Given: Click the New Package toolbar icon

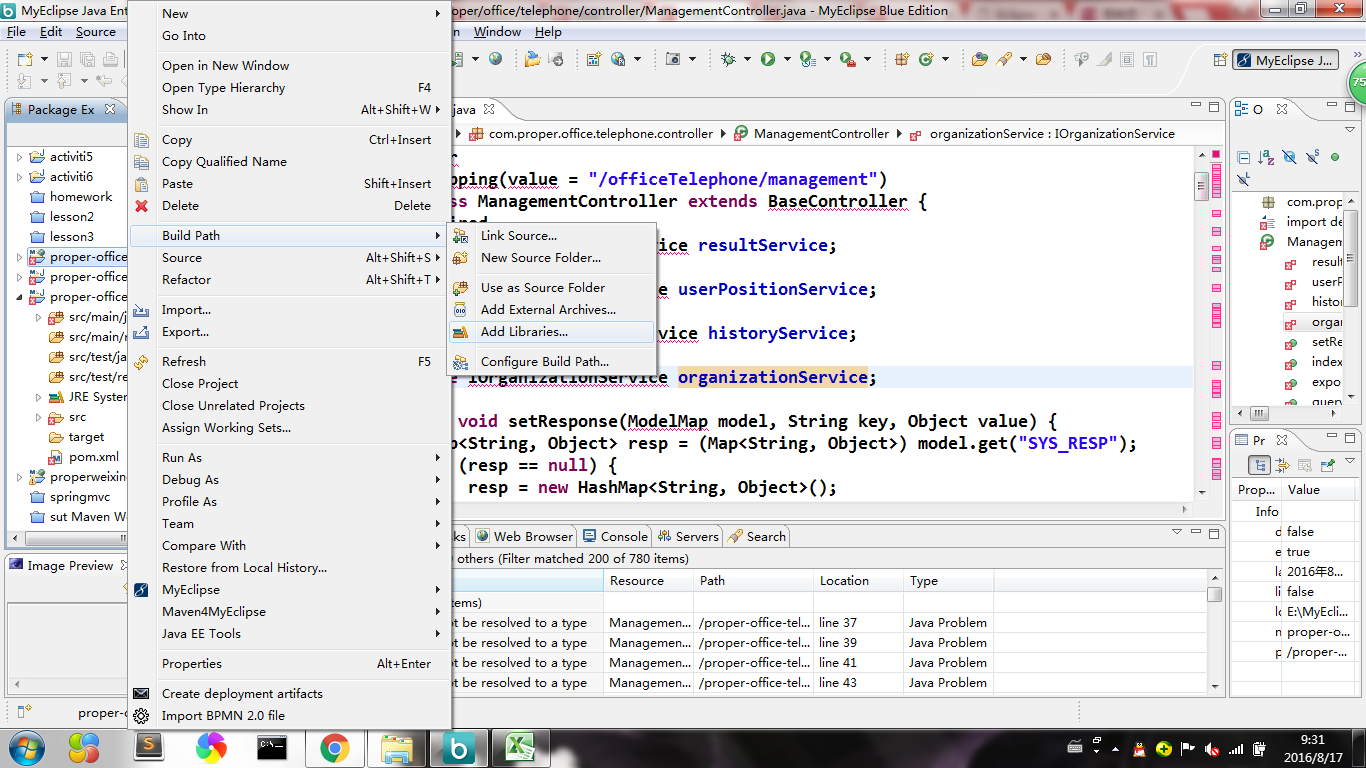Looking at the screenshot, I should tap(903, 59).
